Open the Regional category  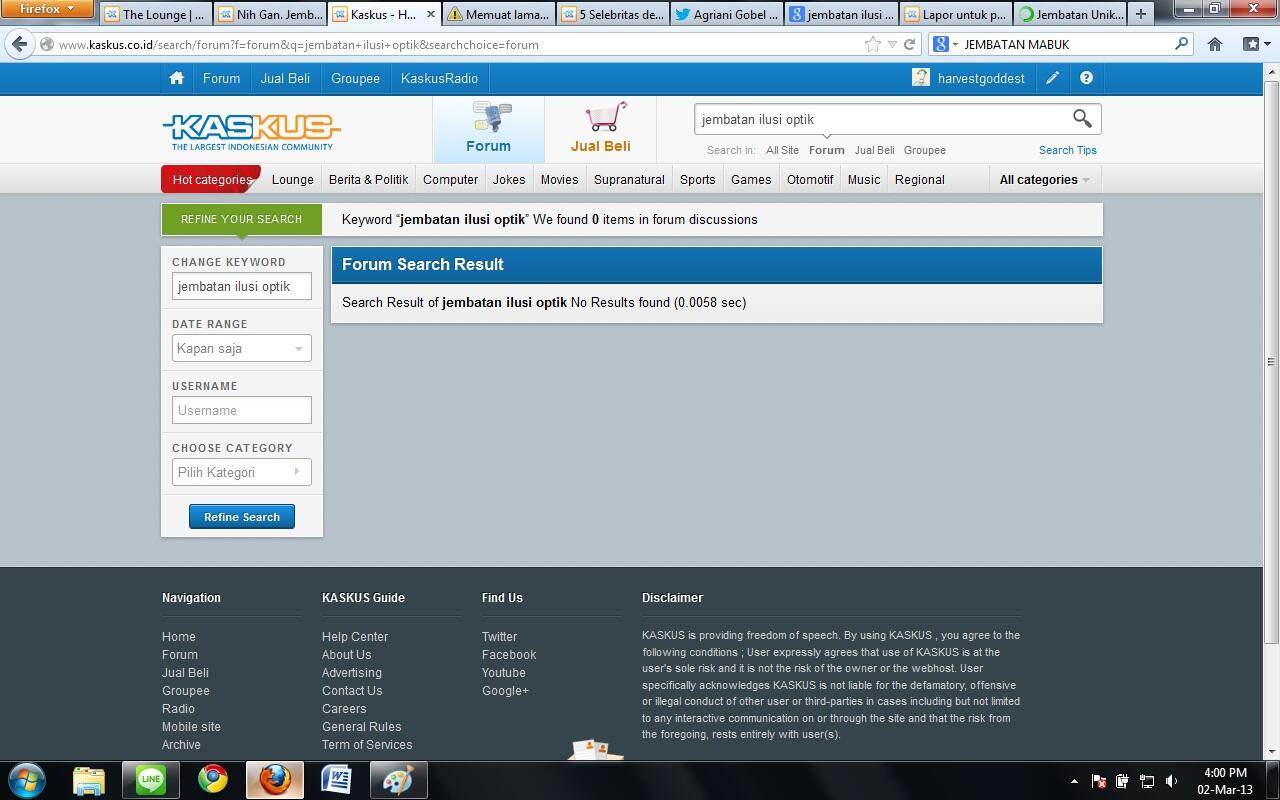pos(919,180)
